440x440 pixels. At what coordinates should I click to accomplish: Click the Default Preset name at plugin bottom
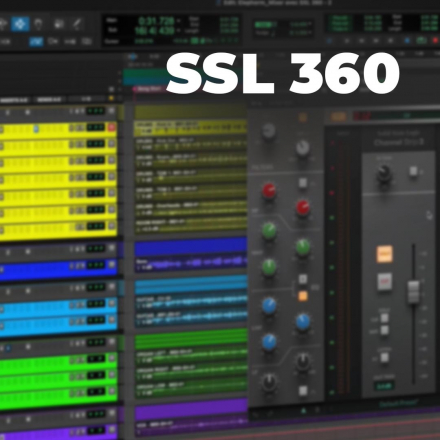[x=399, y=403]
